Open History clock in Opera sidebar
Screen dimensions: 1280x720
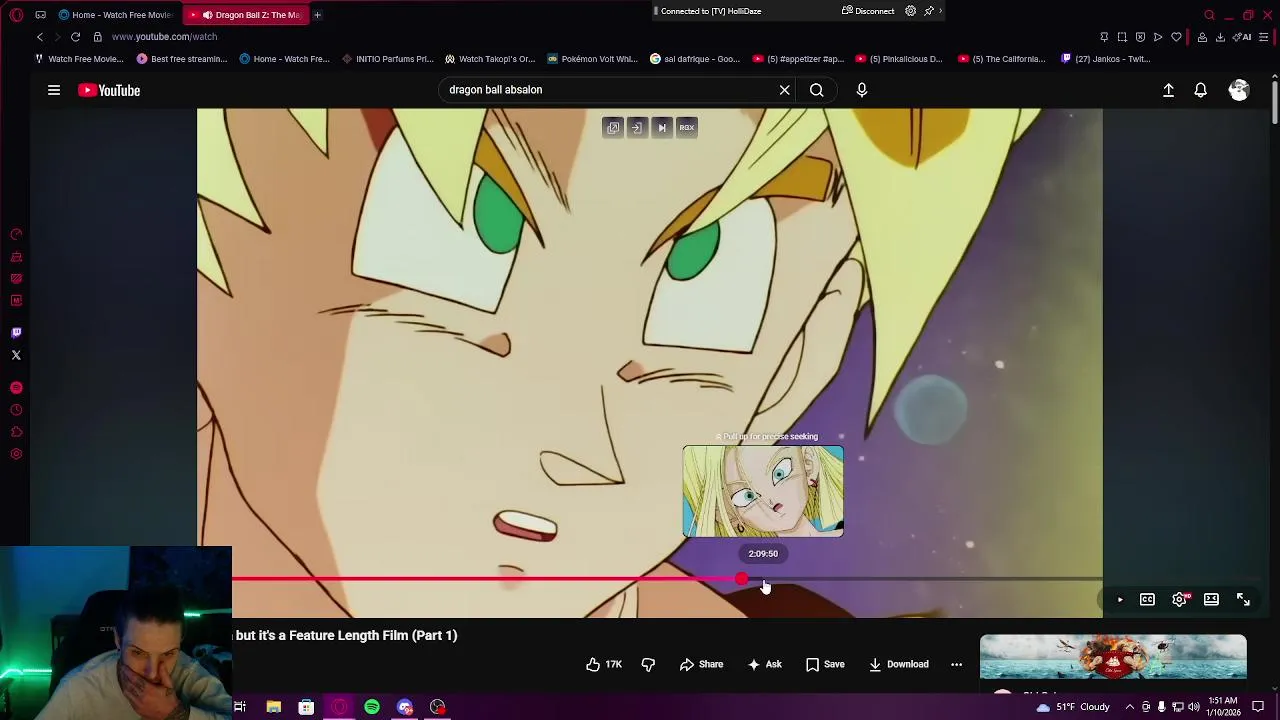[16, 410]
